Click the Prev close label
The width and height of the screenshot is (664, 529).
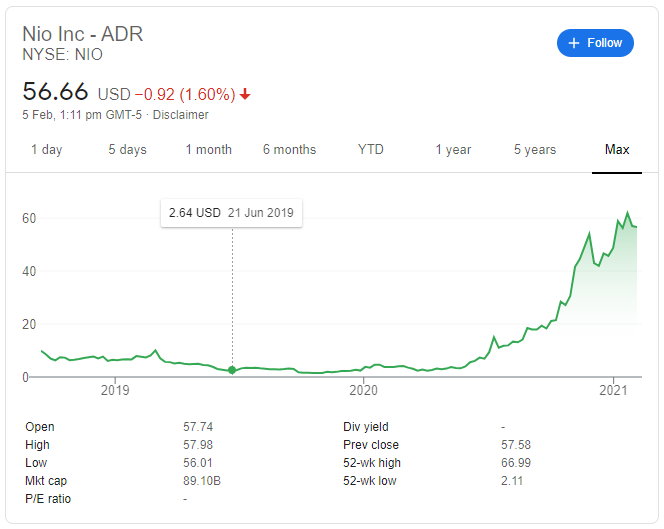tap(371, 445)
